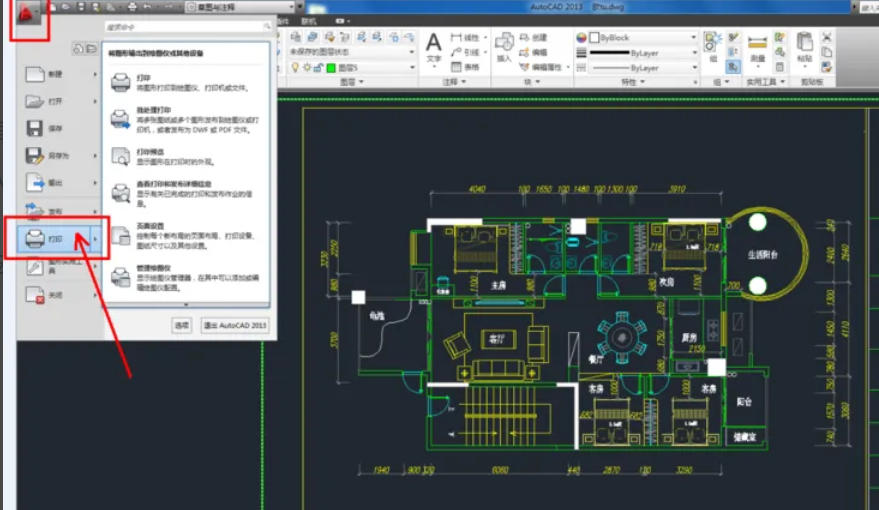Click the green layer color swatch

tap(330, 68)
